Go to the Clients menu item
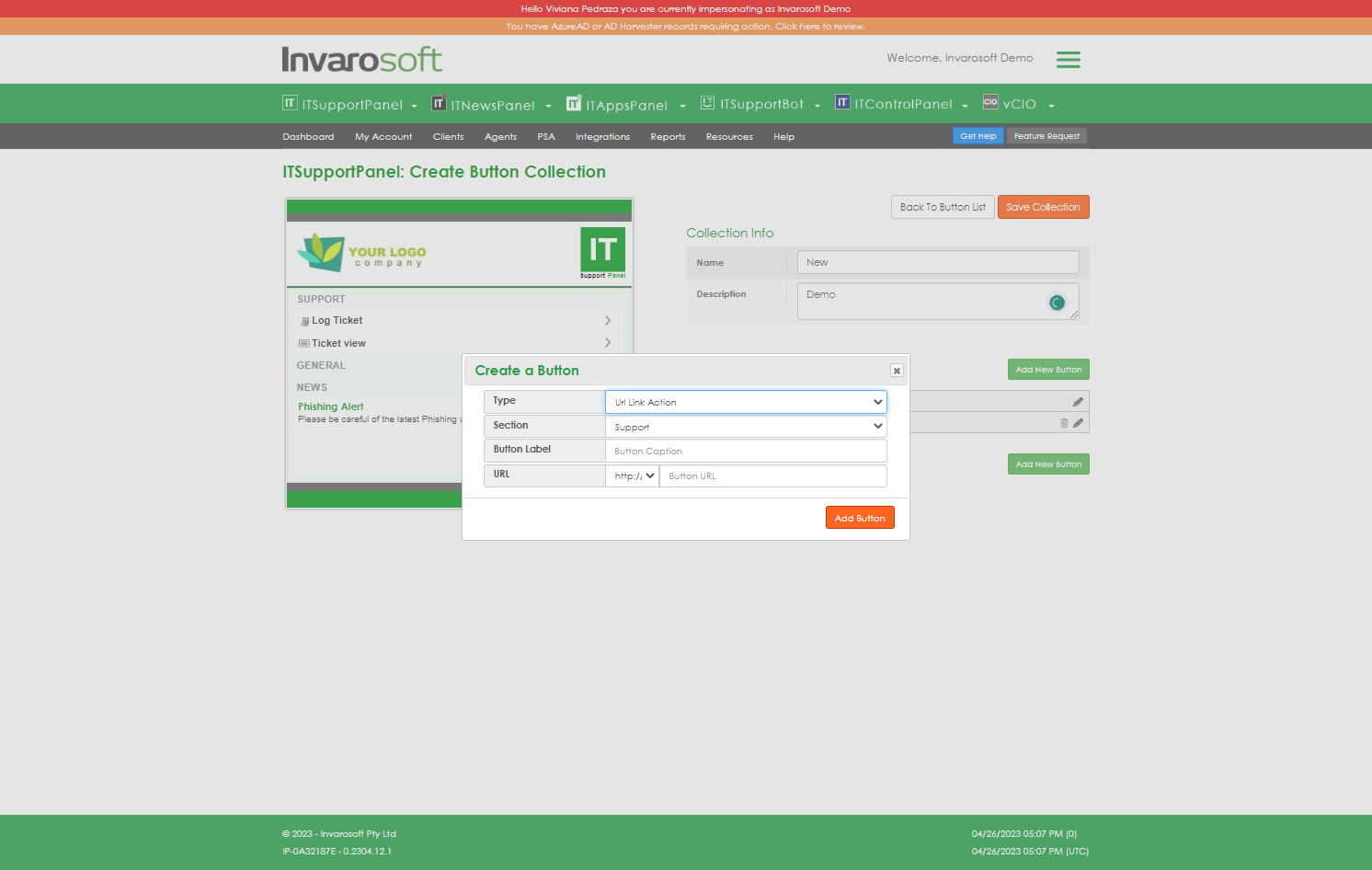Screen dimensions: 1372x870 (x=449, y=137)
